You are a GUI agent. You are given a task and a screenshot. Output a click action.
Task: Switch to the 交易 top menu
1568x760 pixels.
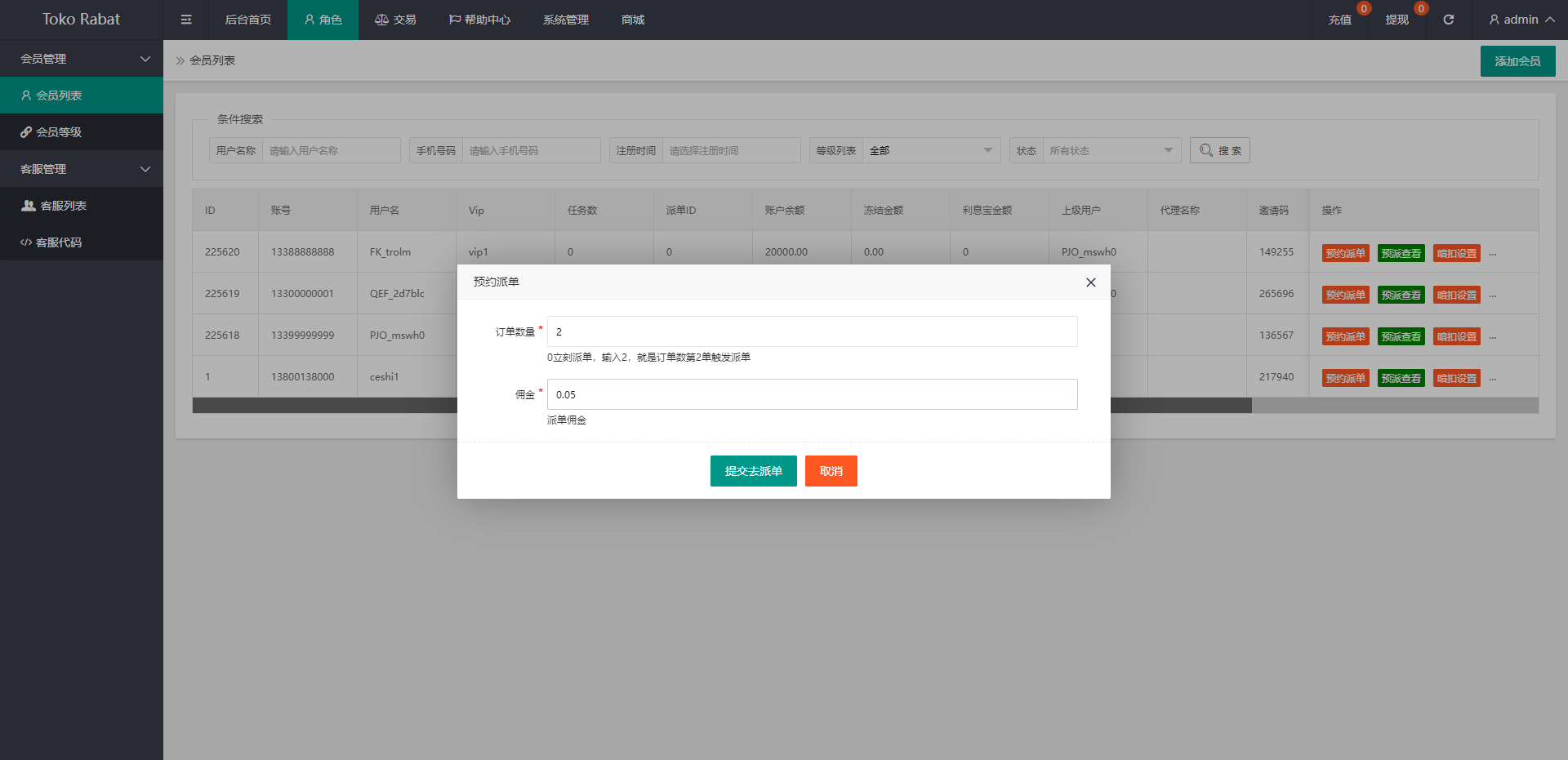click(395, 20)
